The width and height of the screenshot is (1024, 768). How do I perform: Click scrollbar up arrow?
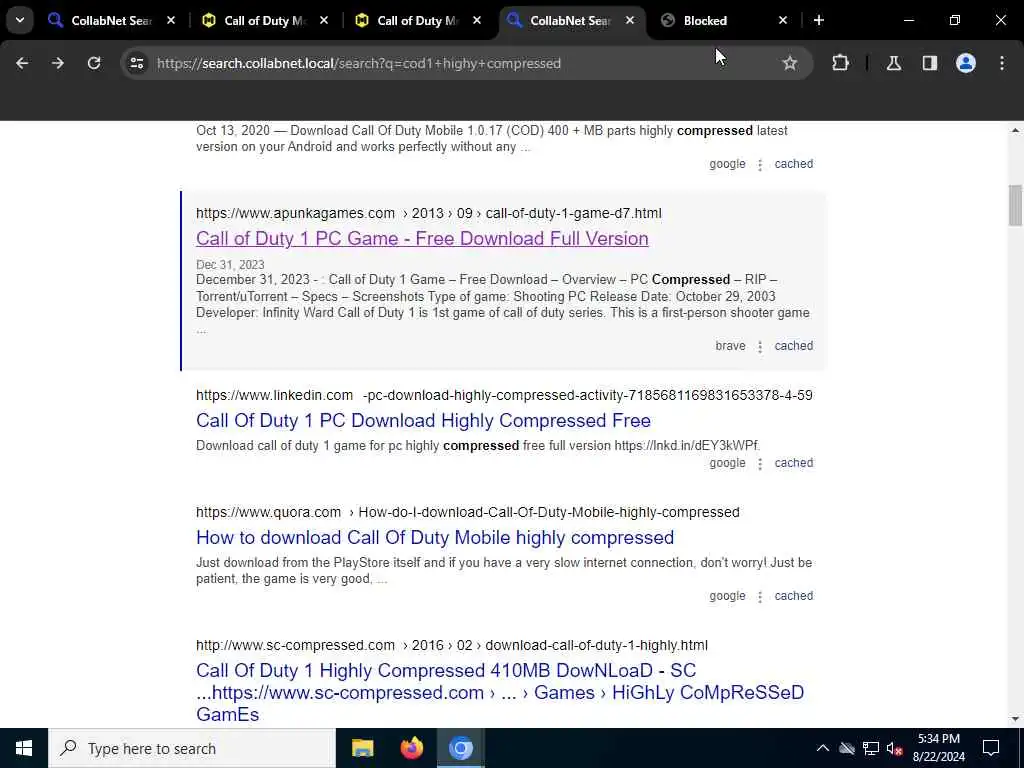[1015, 131]
